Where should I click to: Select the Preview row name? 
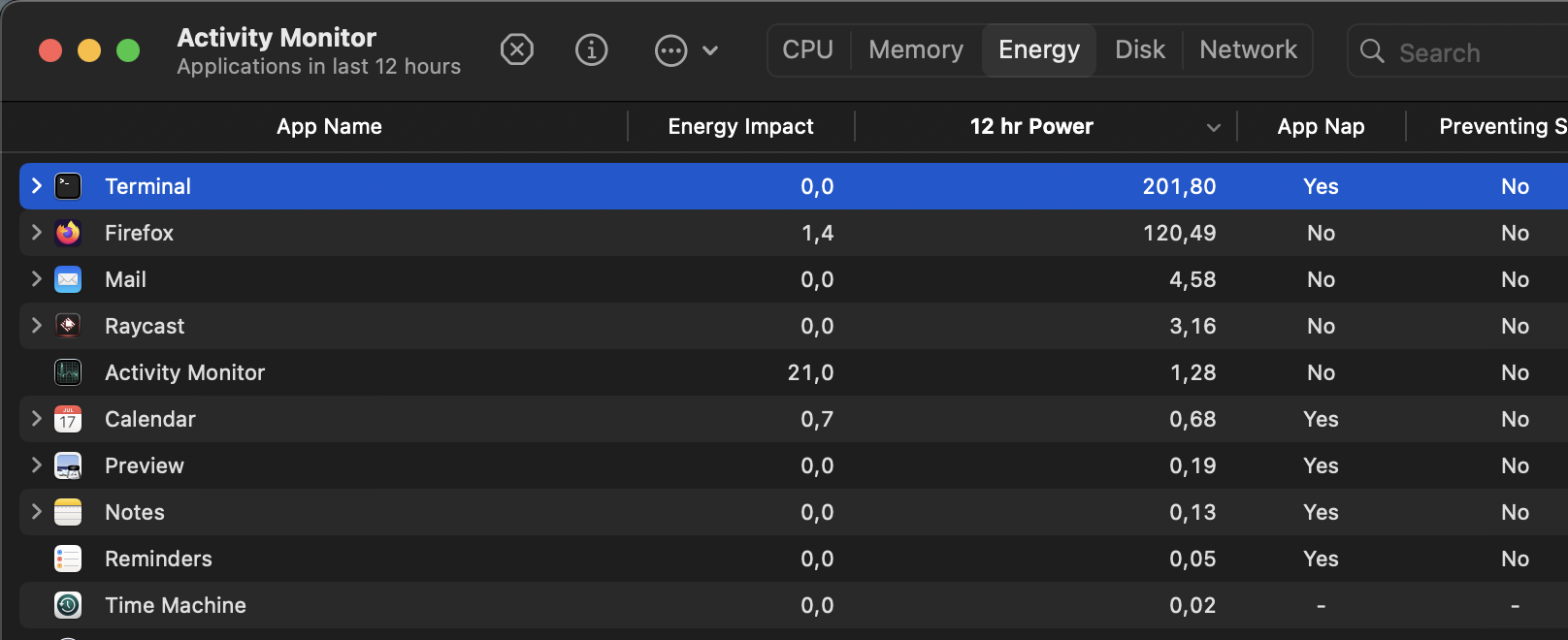[145, 465]
